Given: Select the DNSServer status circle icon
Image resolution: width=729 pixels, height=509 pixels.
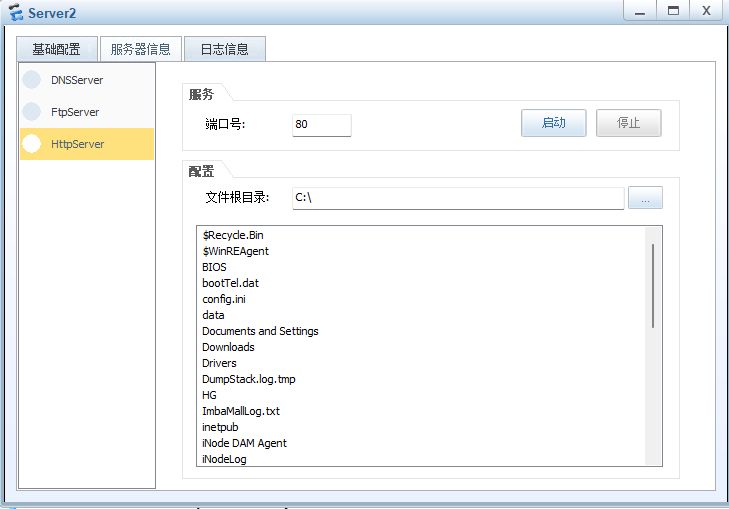Looking at the screenshot, I should pos(32,79).
